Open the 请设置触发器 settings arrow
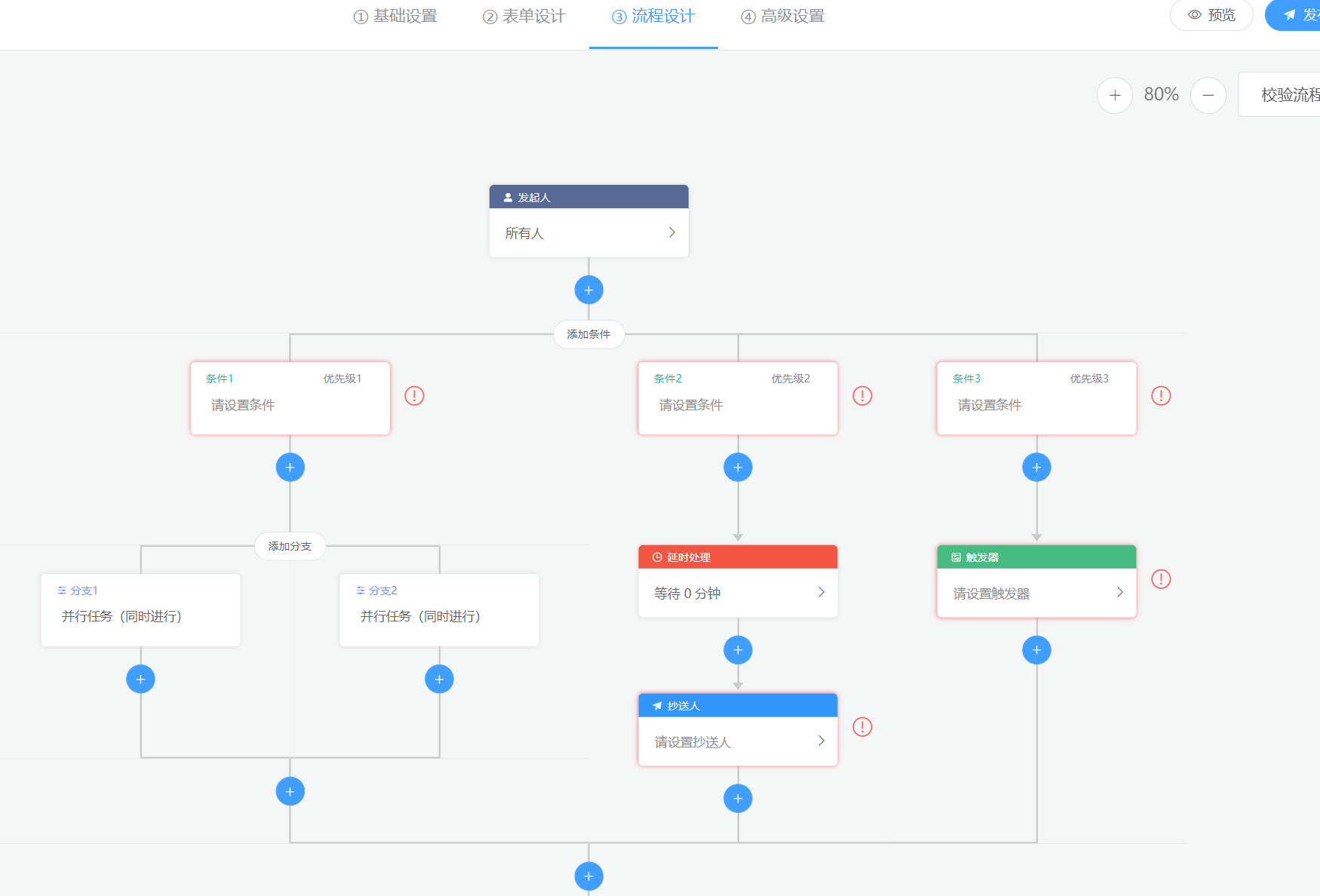 point(1119,593)
